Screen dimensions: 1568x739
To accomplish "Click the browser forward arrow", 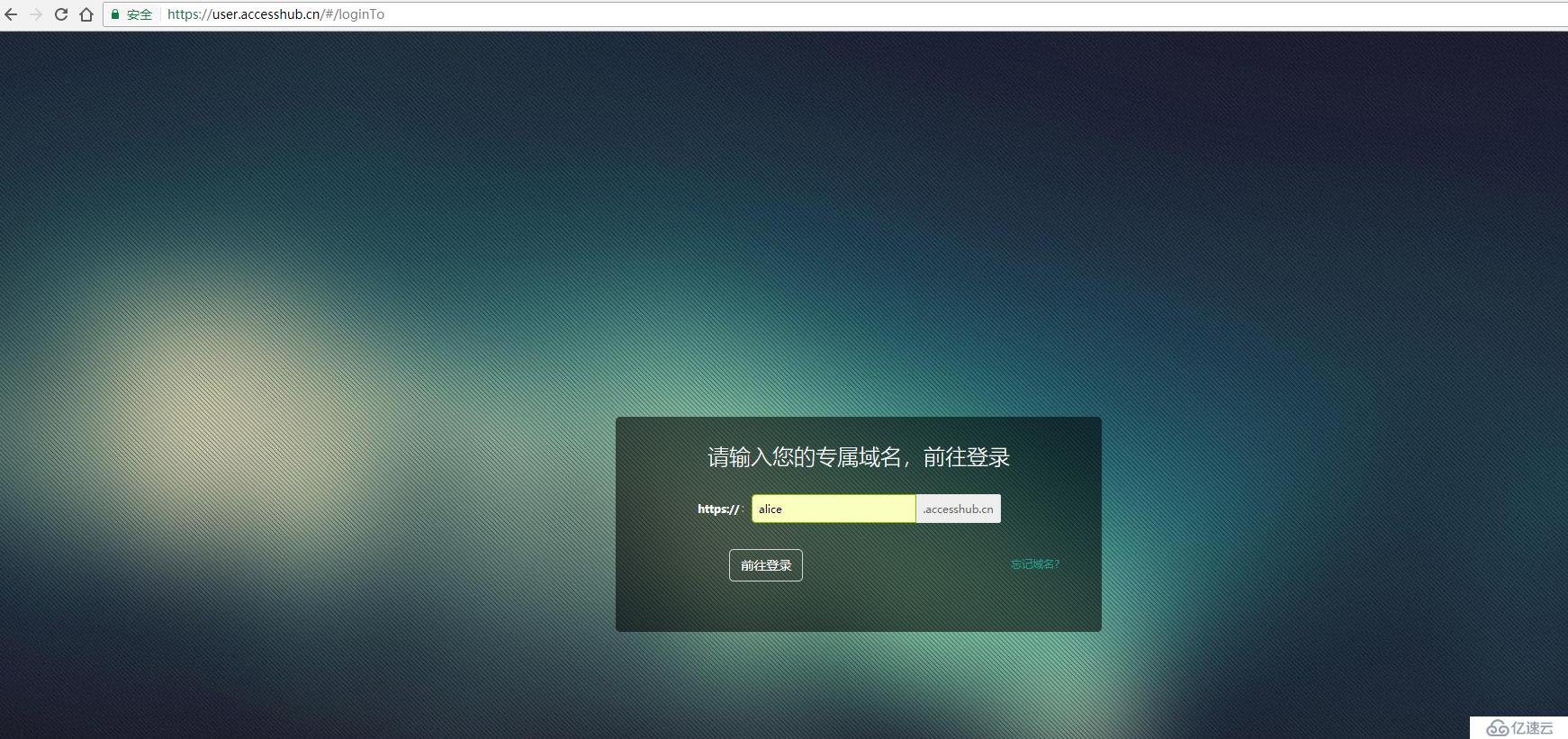I will (x=36, y=14).
